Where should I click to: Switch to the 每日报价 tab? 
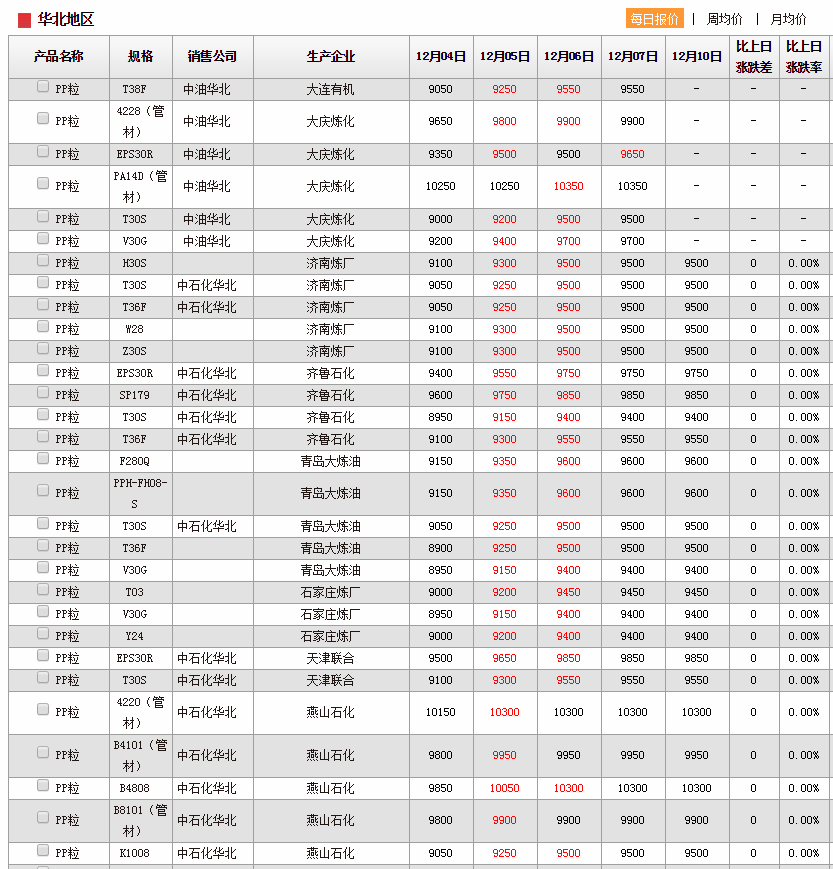tap(655, 19)
